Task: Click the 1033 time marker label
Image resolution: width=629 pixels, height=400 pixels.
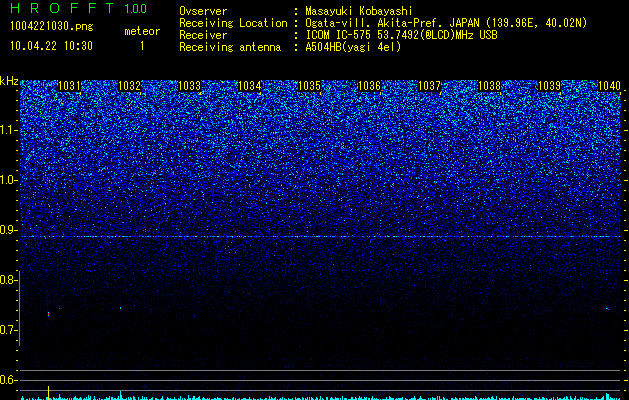Action: tap(189, 86)
